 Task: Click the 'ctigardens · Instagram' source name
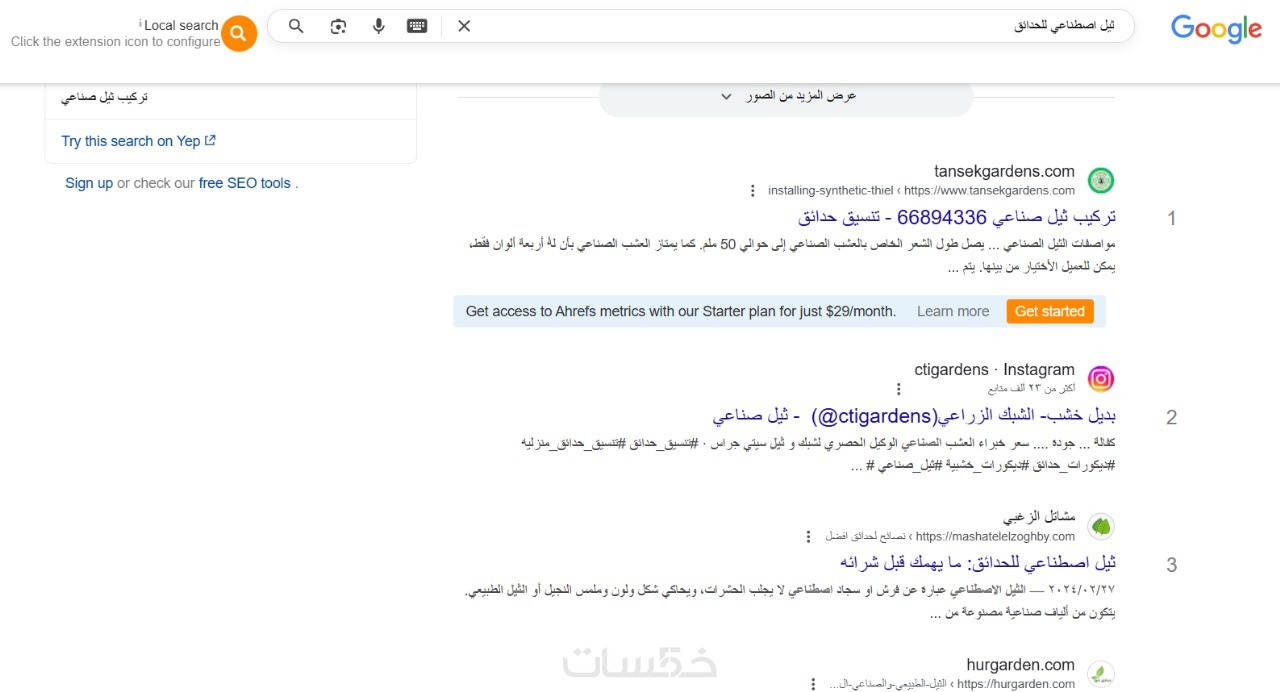tap(994, 369)
